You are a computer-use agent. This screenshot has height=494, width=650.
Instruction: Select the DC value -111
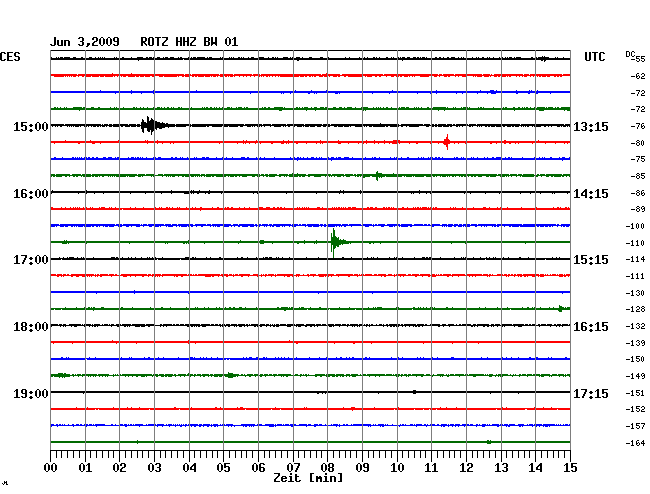pos(635,276)
